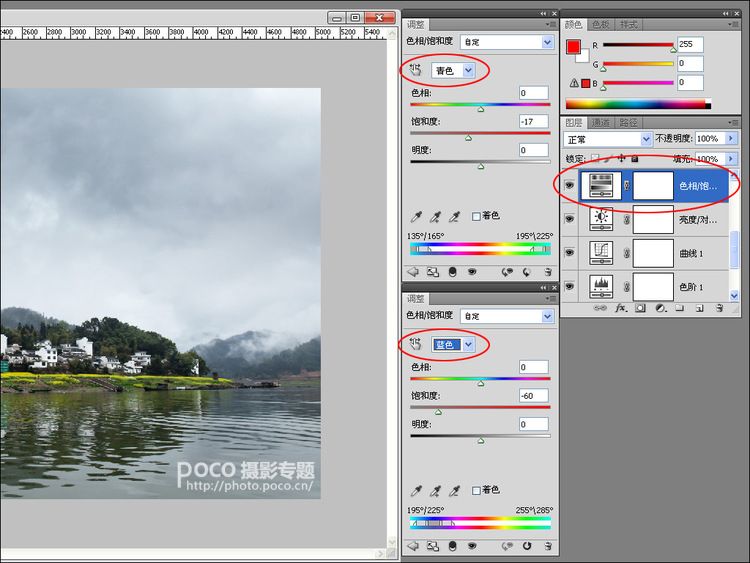Add a layer mask from Layers panel footer
The image size is (750, 563).
(x=640, y=308)
